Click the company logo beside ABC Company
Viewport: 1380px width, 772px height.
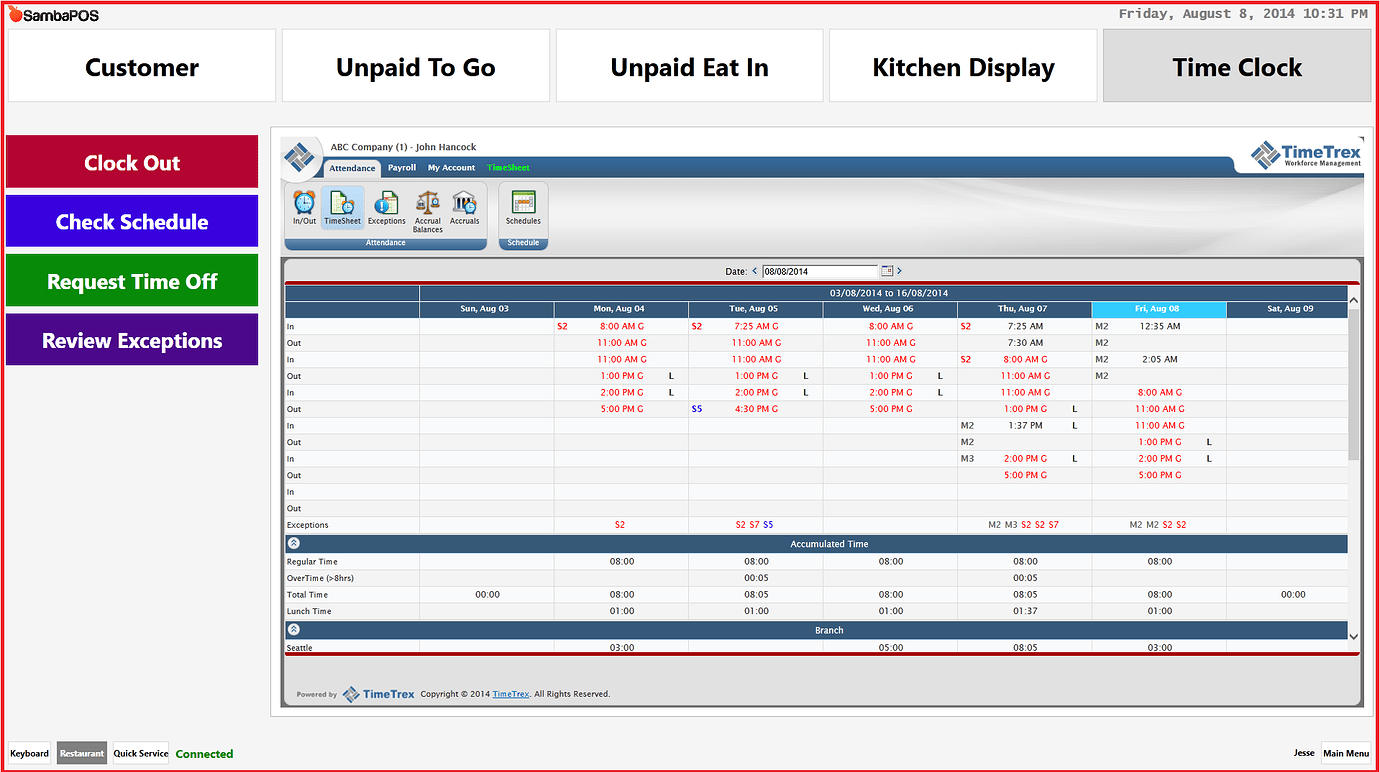(x=298, y=157)
